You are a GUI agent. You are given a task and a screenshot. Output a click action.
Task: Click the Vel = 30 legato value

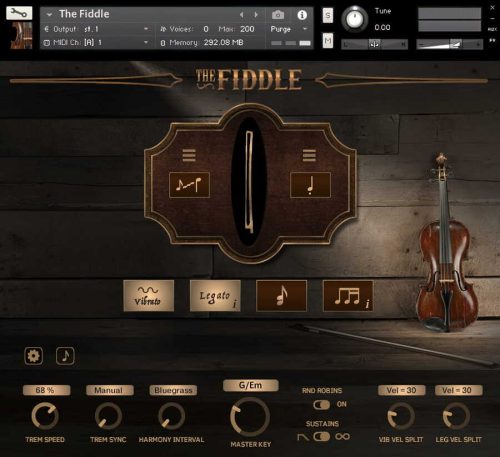pos(458,390)
